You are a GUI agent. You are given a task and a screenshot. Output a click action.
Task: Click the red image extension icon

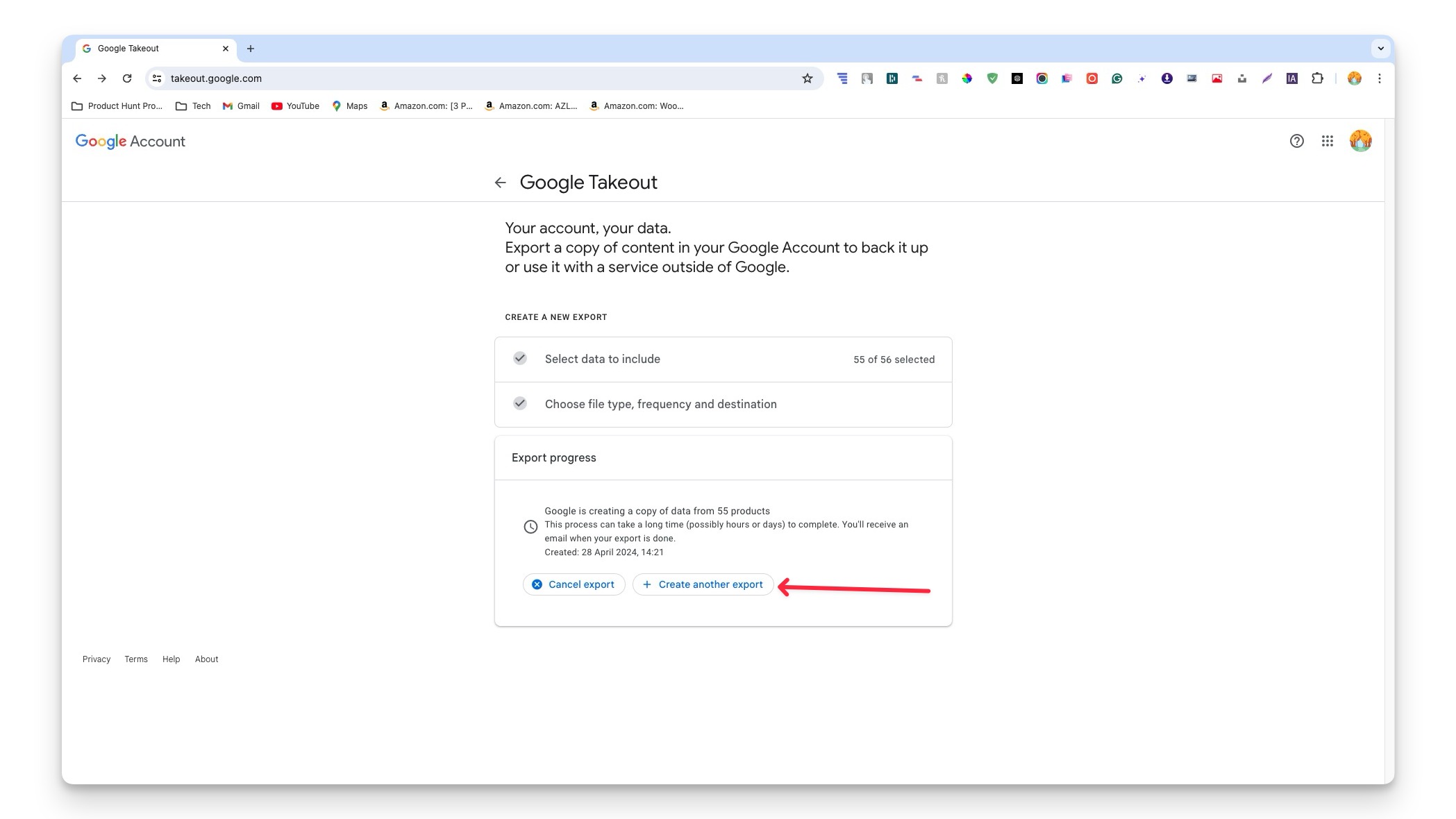tap(1217, 78)
